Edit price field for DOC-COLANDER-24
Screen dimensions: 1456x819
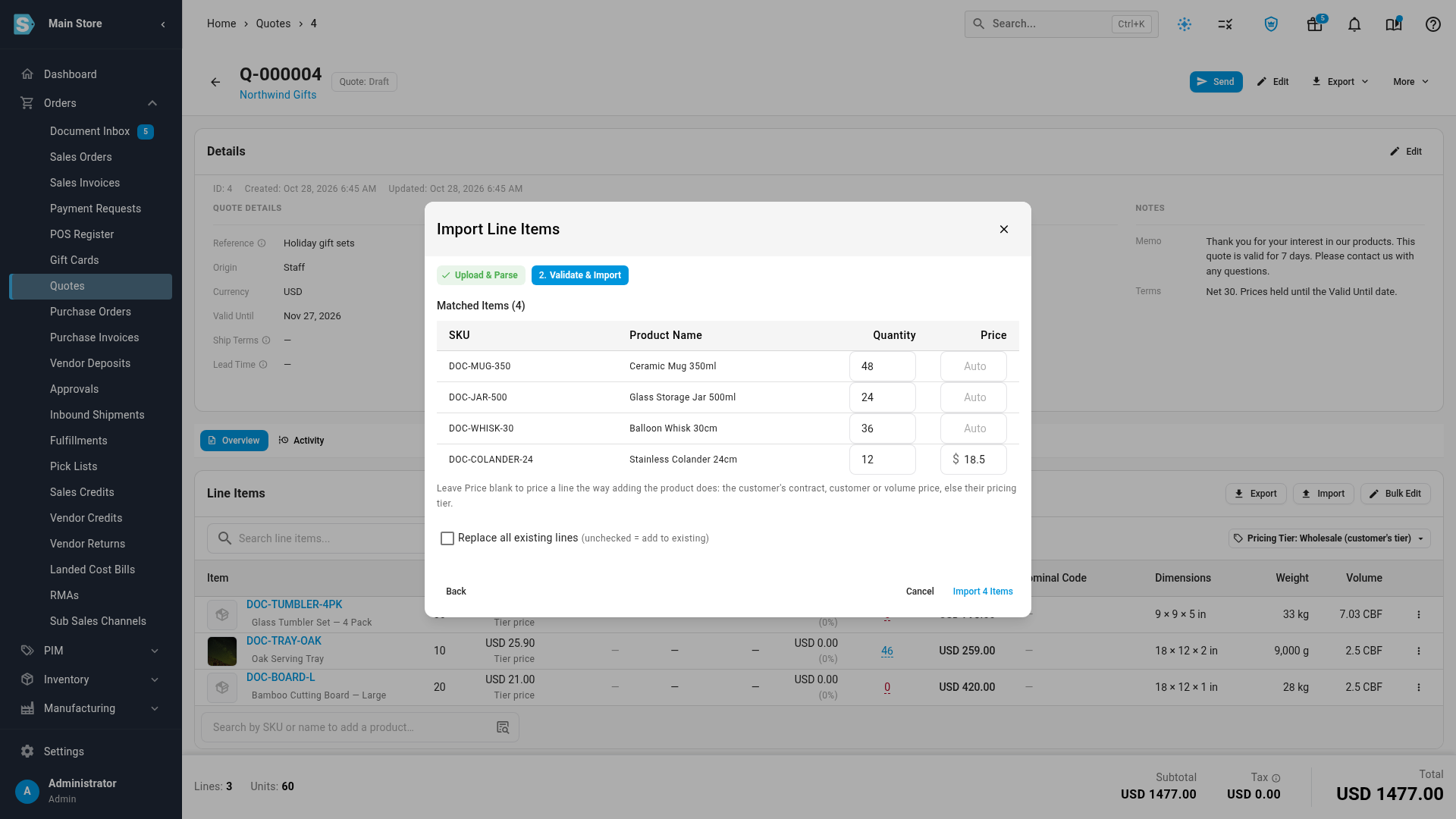(x=974, y=460)
